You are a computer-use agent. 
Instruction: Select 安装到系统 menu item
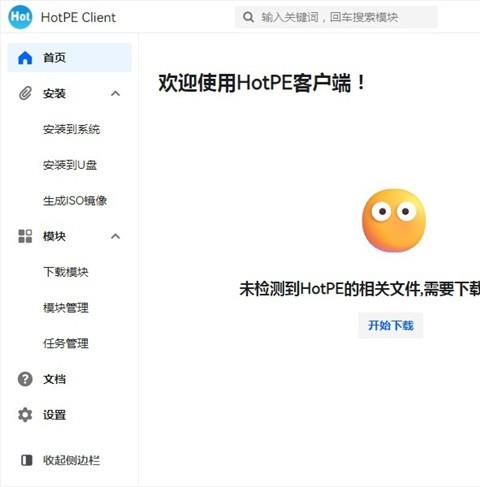(x=71, y=129)
